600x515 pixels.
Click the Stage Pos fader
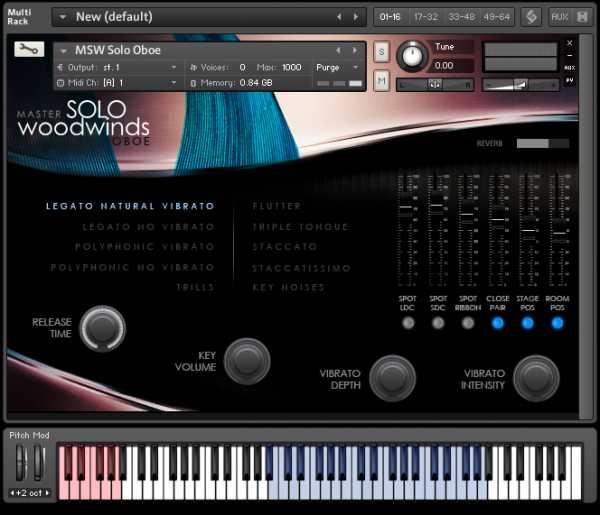pyautogui.click(x=528, y=231)
